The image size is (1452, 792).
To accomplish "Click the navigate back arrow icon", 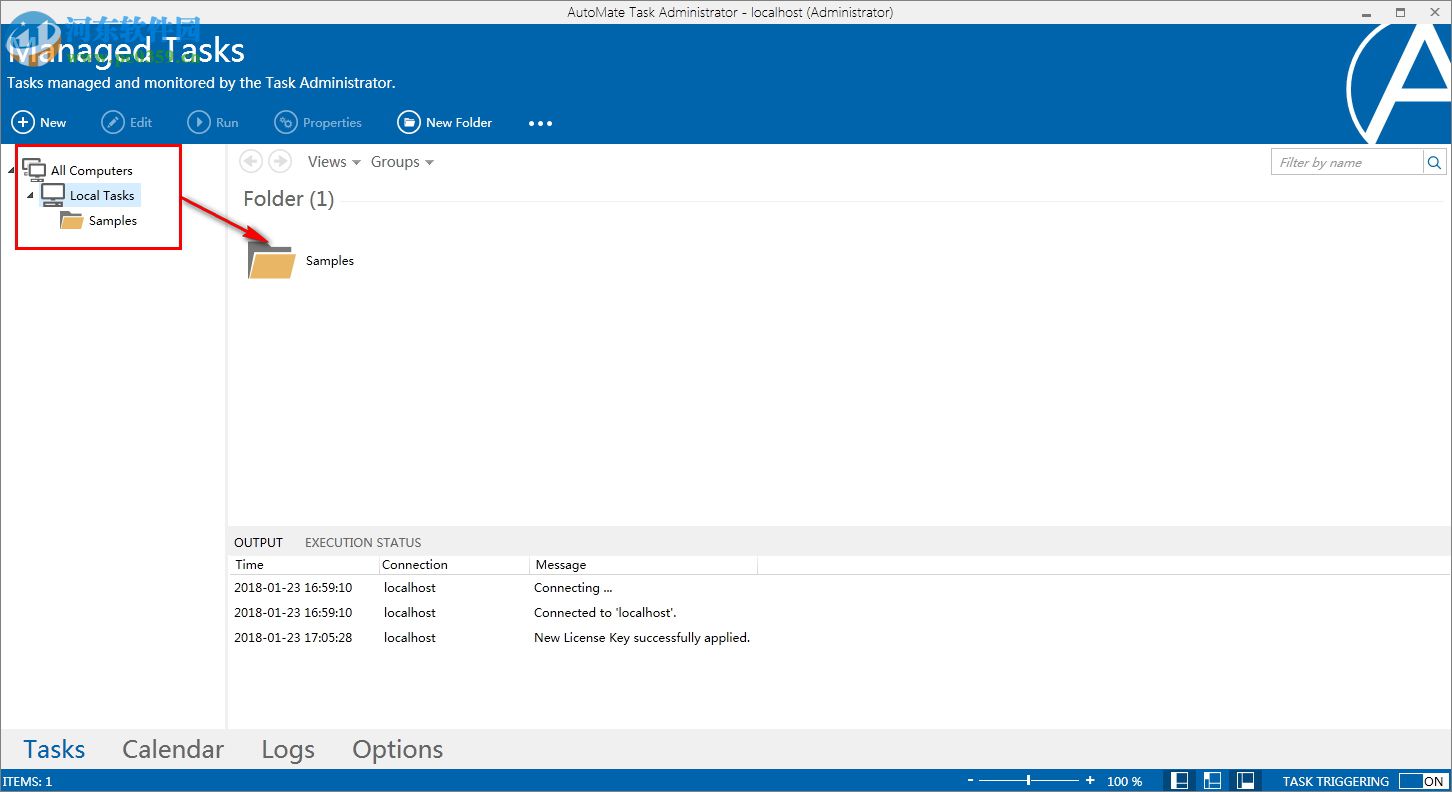I will 251,161.
